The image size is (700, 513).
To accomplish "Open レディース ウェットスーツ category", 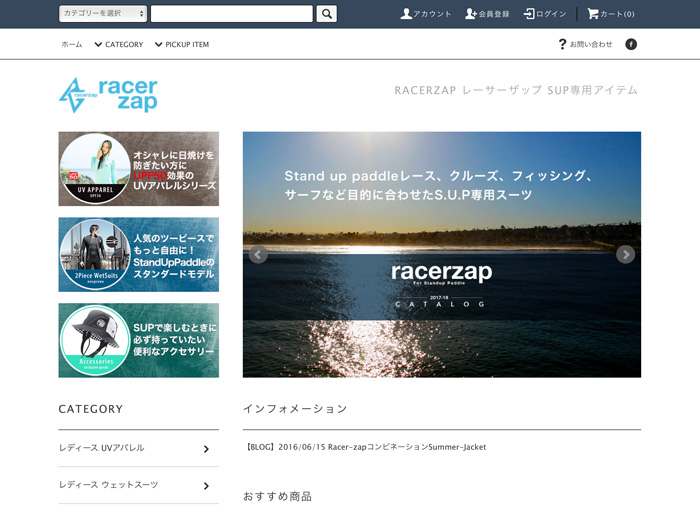I will [x=138, y=485].
